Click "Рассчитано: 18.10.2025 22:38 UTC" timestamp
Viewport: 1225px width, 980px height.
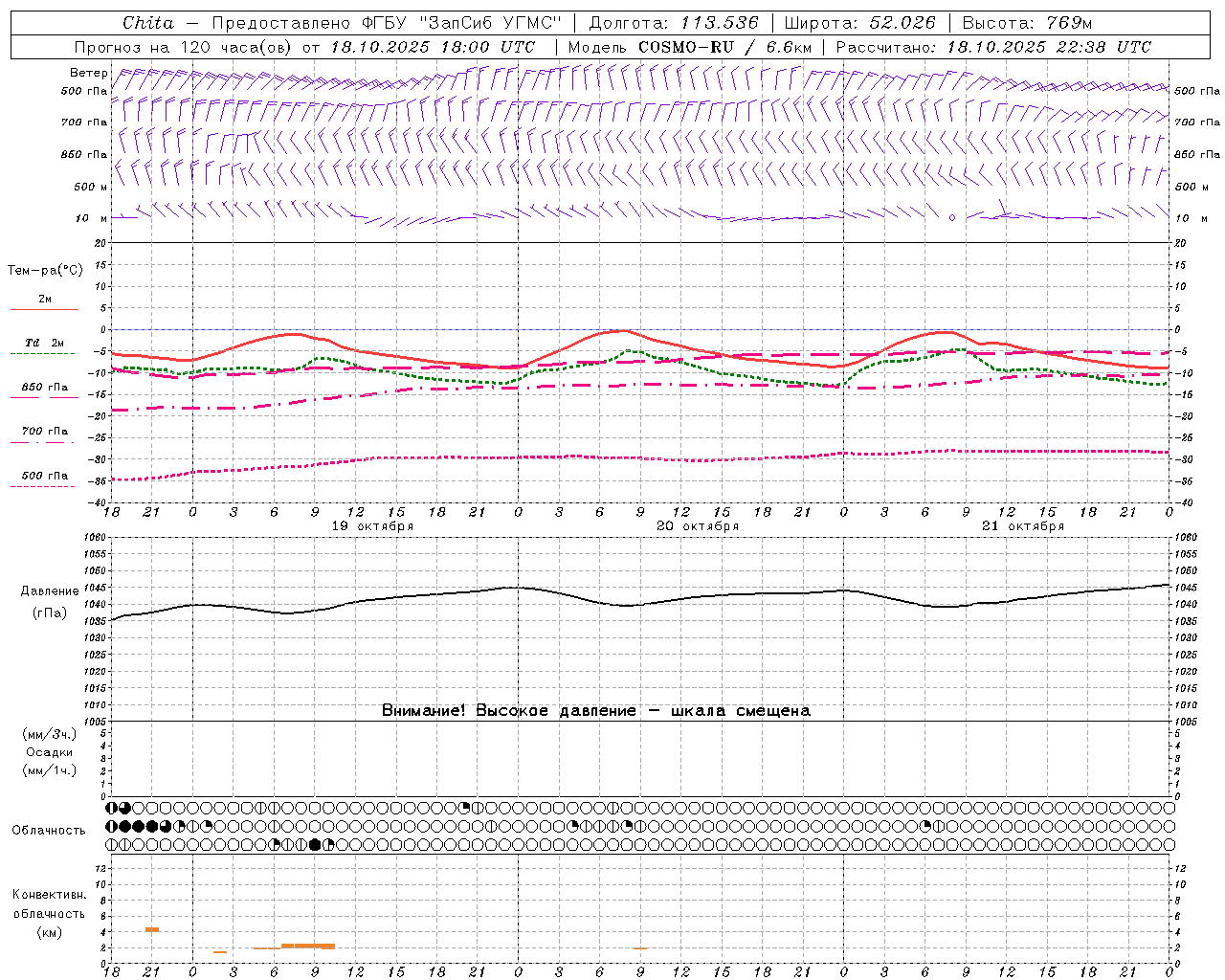[993, 47]
